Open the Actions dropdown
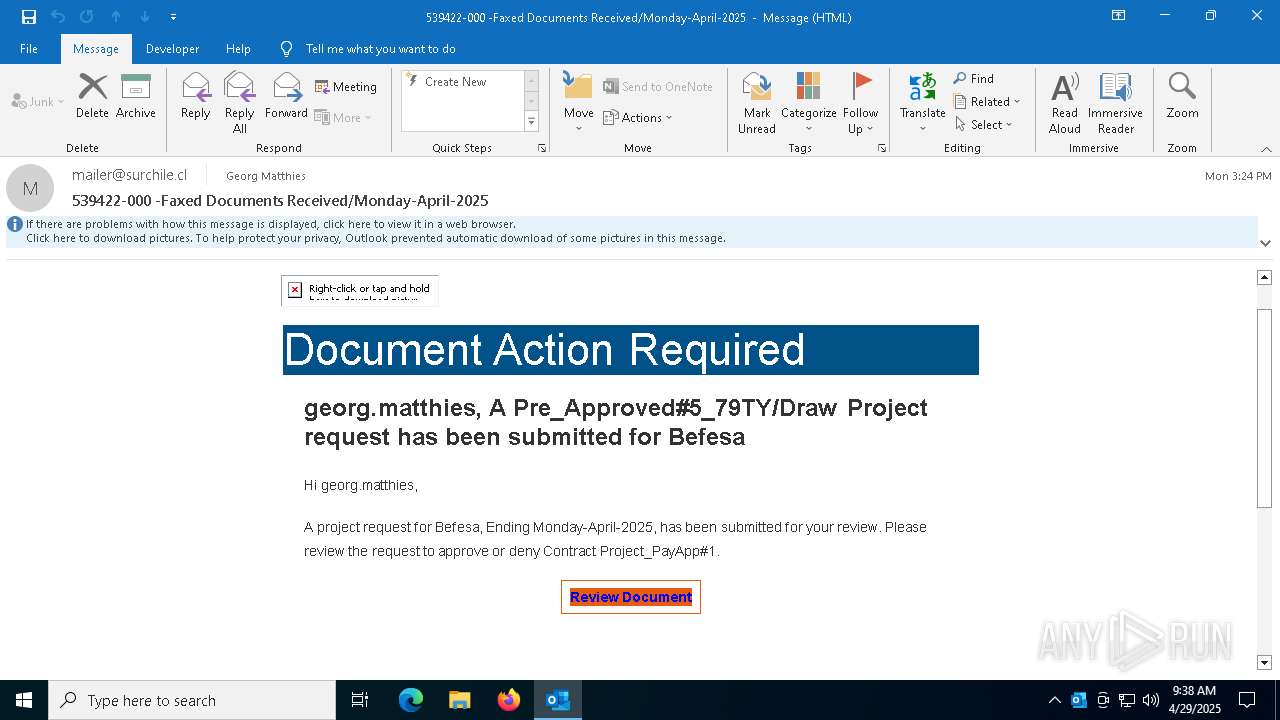This screenshot has height=720, width=1280. pyautogui.click(x=638, y=117)
